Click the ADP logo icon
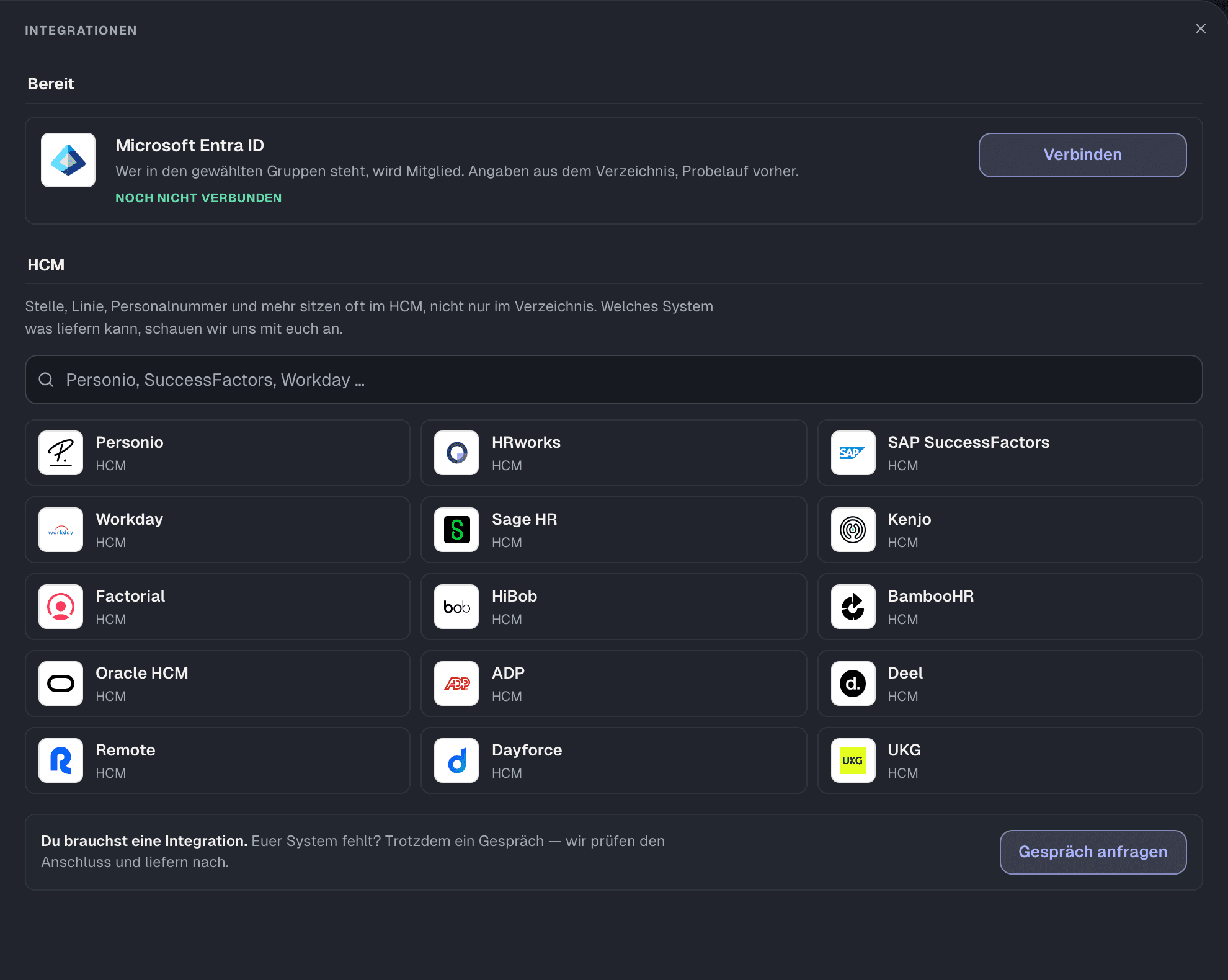 point(456,684)
